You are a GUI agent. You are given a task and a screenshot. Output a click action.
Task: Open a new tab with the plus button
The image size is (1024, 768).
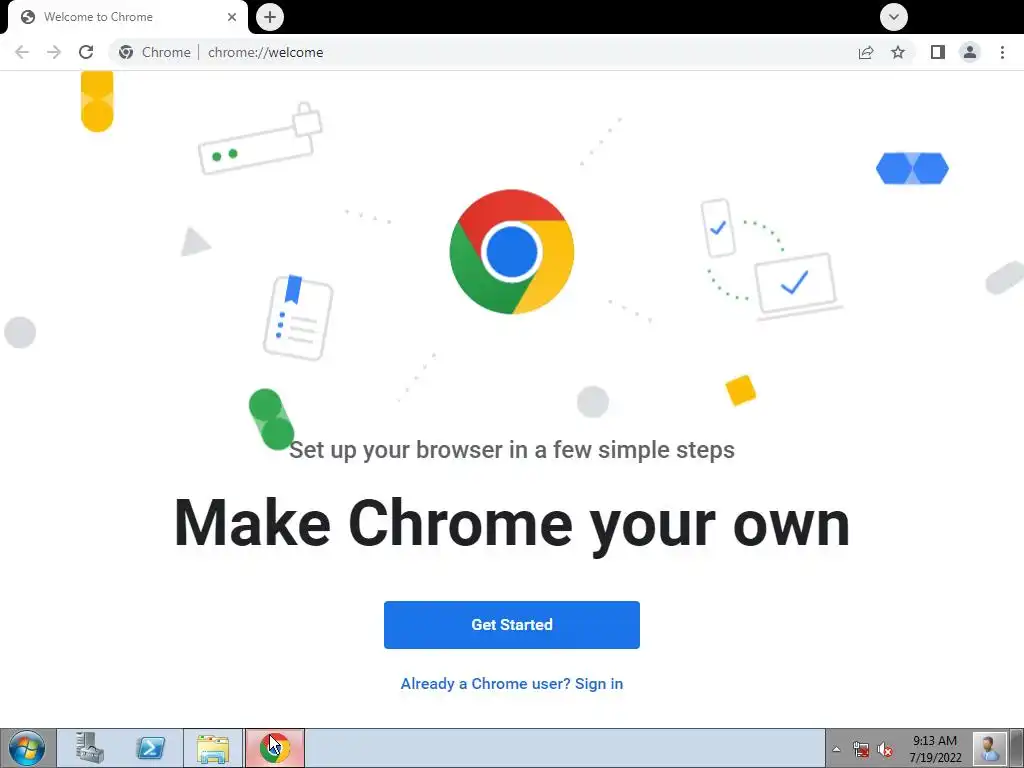coord(270,17)
